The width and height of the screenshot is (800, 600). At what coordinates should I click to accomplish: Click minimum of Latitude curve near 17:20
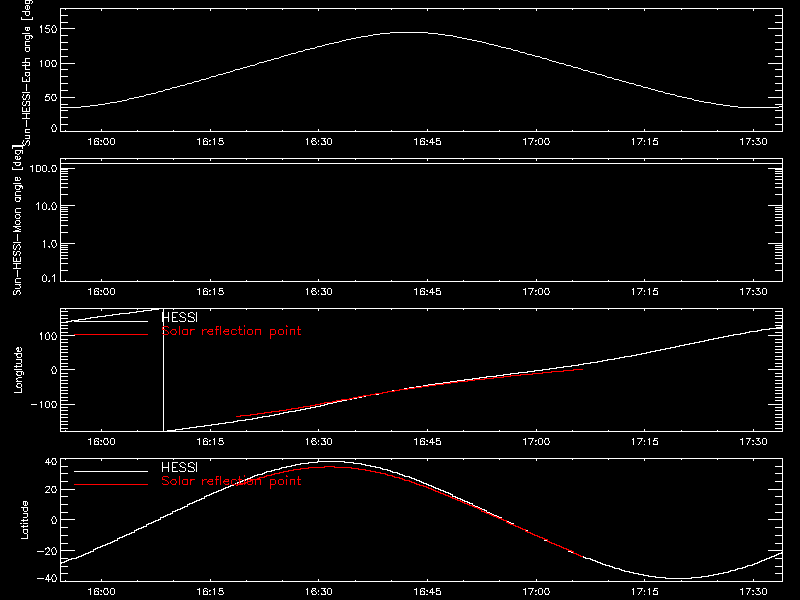pyautogui.click(x=679, y=579)
